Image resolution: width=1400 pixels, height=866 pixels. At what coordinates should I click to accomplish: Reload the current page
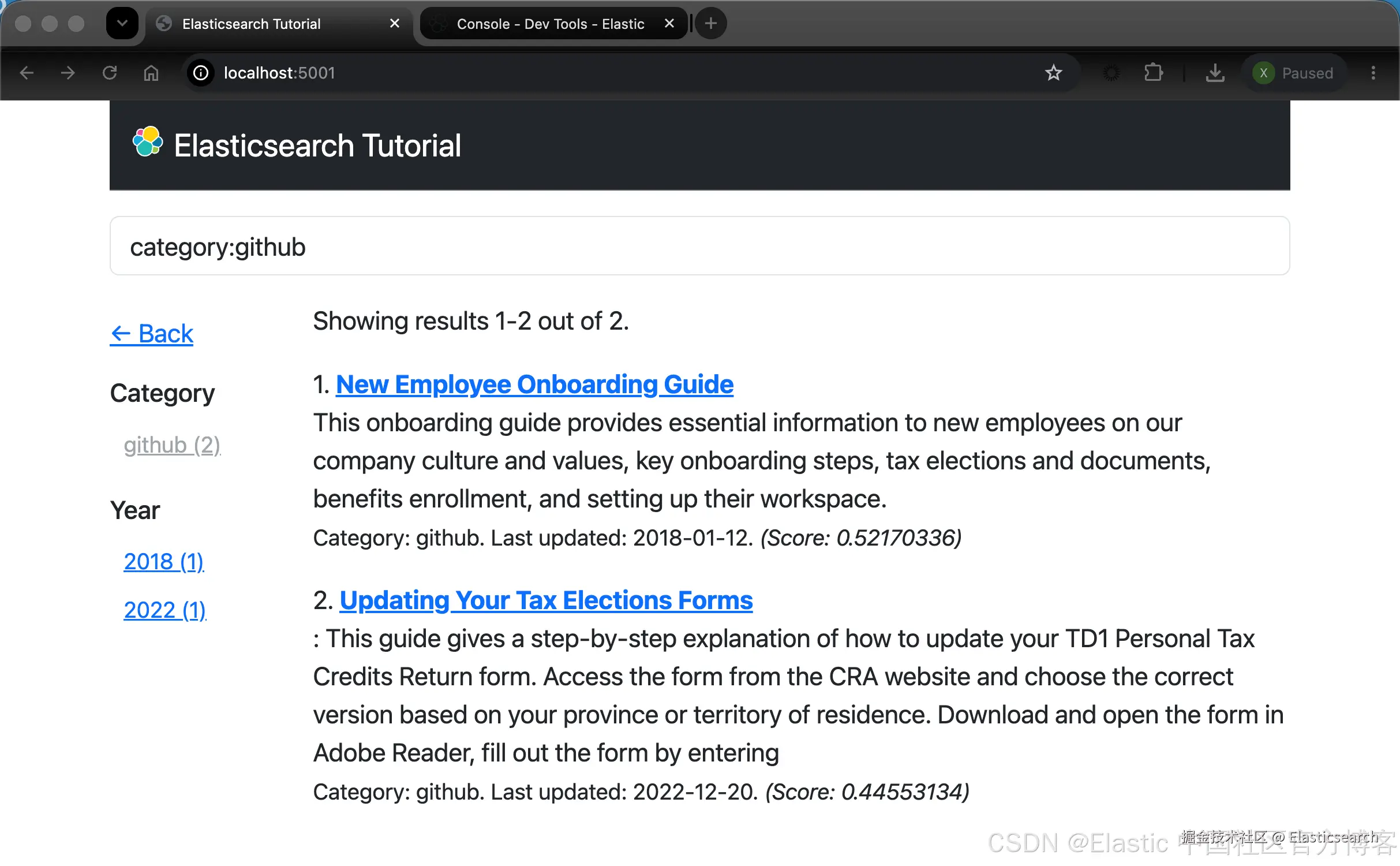[110, 73]
